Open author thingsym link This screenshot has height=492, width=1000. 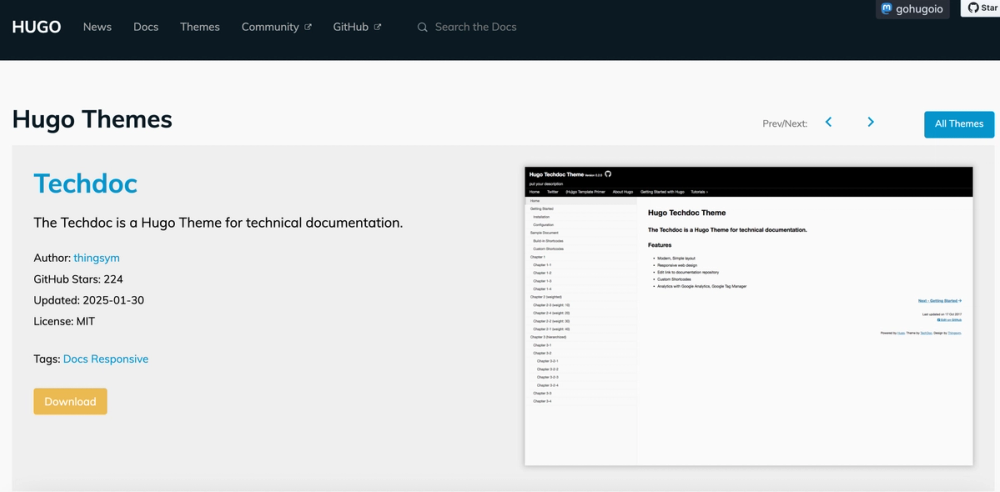click(96, 258)
